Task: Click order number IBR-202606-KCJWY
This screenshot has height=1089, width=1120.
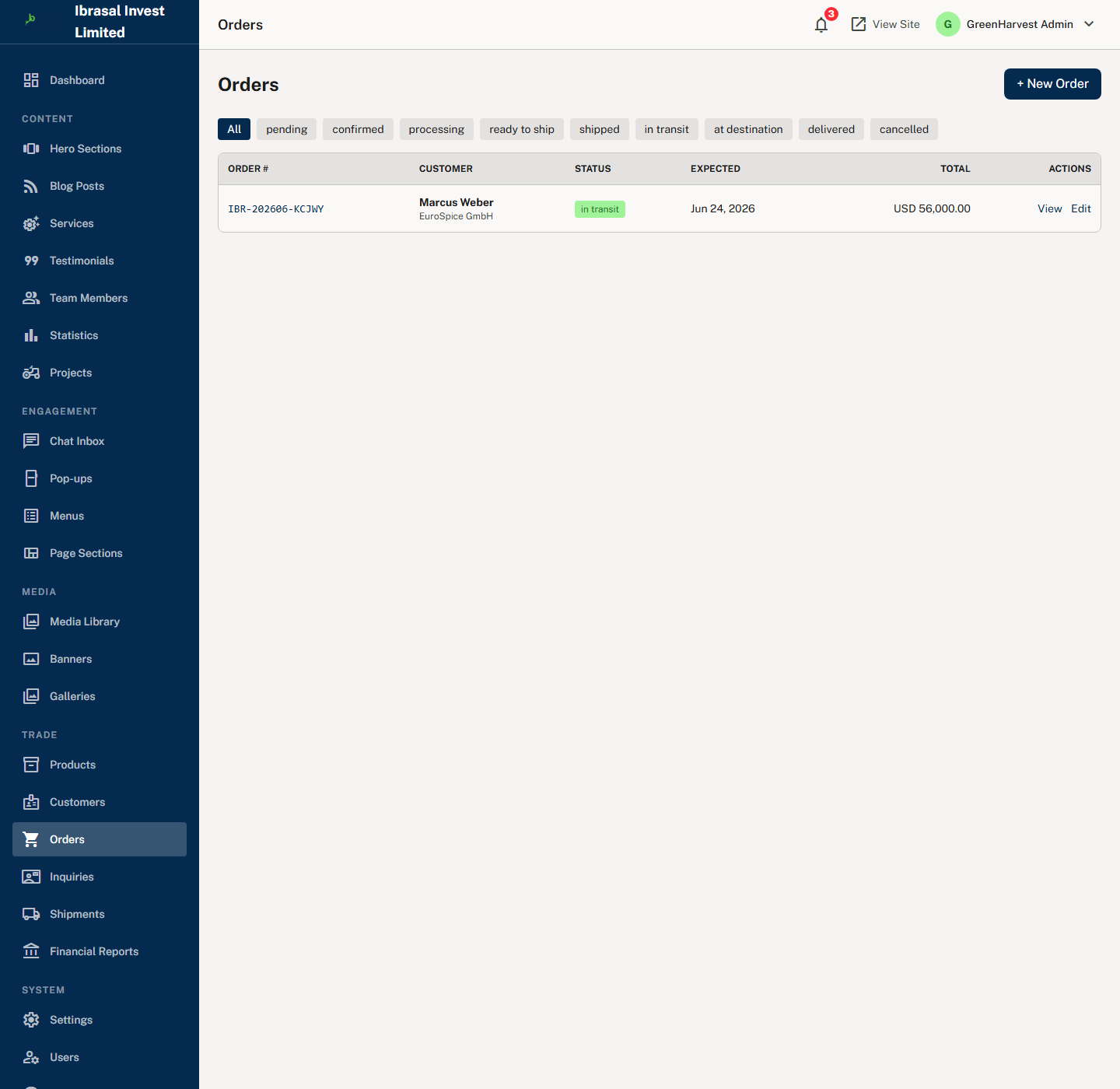Action: point(276,208)
